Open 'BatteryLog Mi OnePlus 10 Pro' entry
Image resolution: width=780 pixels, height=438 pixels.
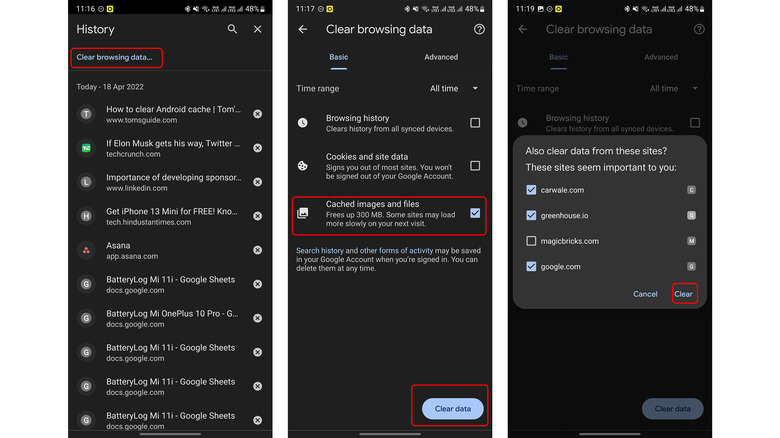click(x=172, y=319)
